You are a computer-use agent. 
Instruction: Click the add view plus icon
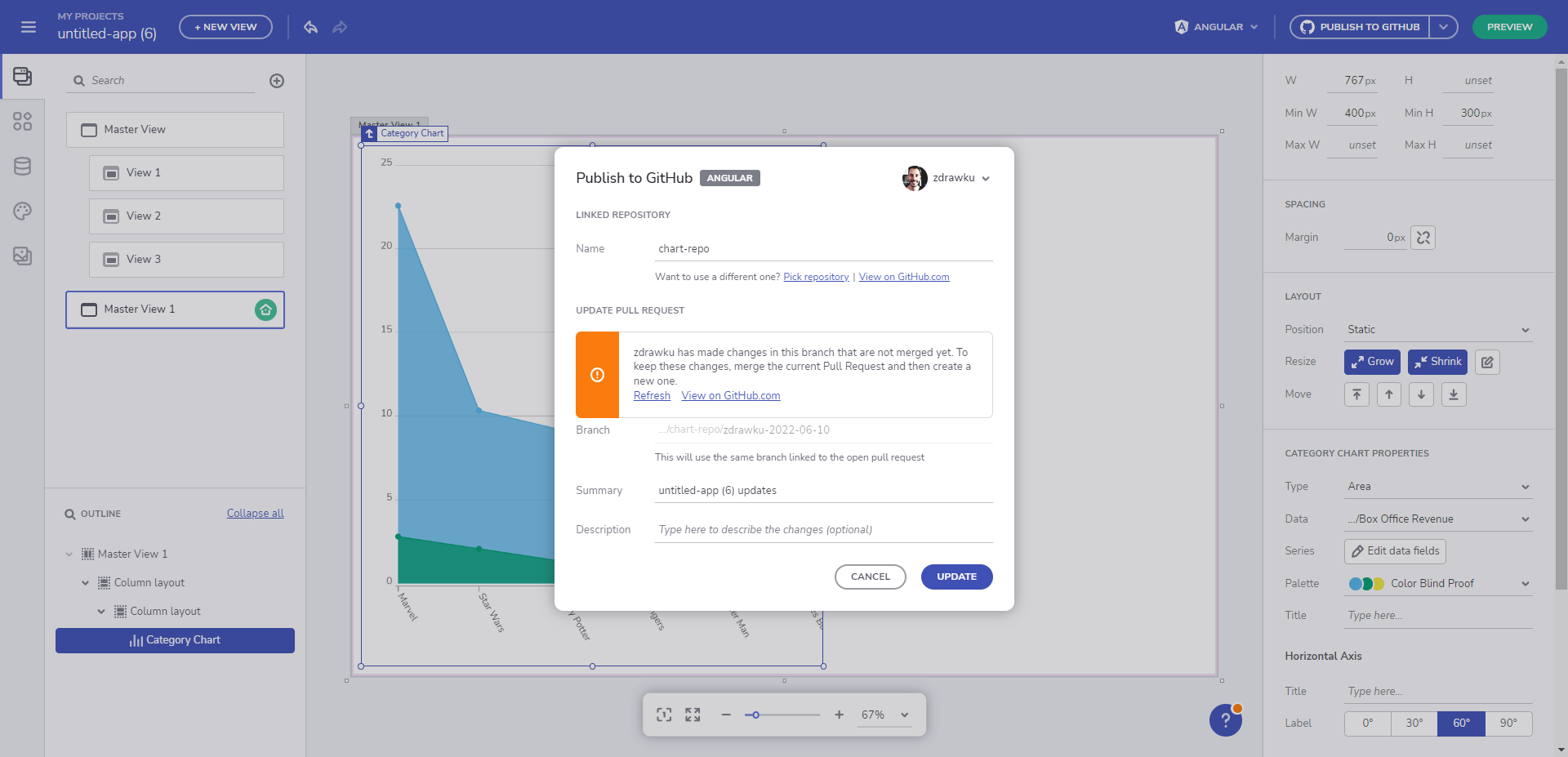pyautogui.click(x=277, y=81)
